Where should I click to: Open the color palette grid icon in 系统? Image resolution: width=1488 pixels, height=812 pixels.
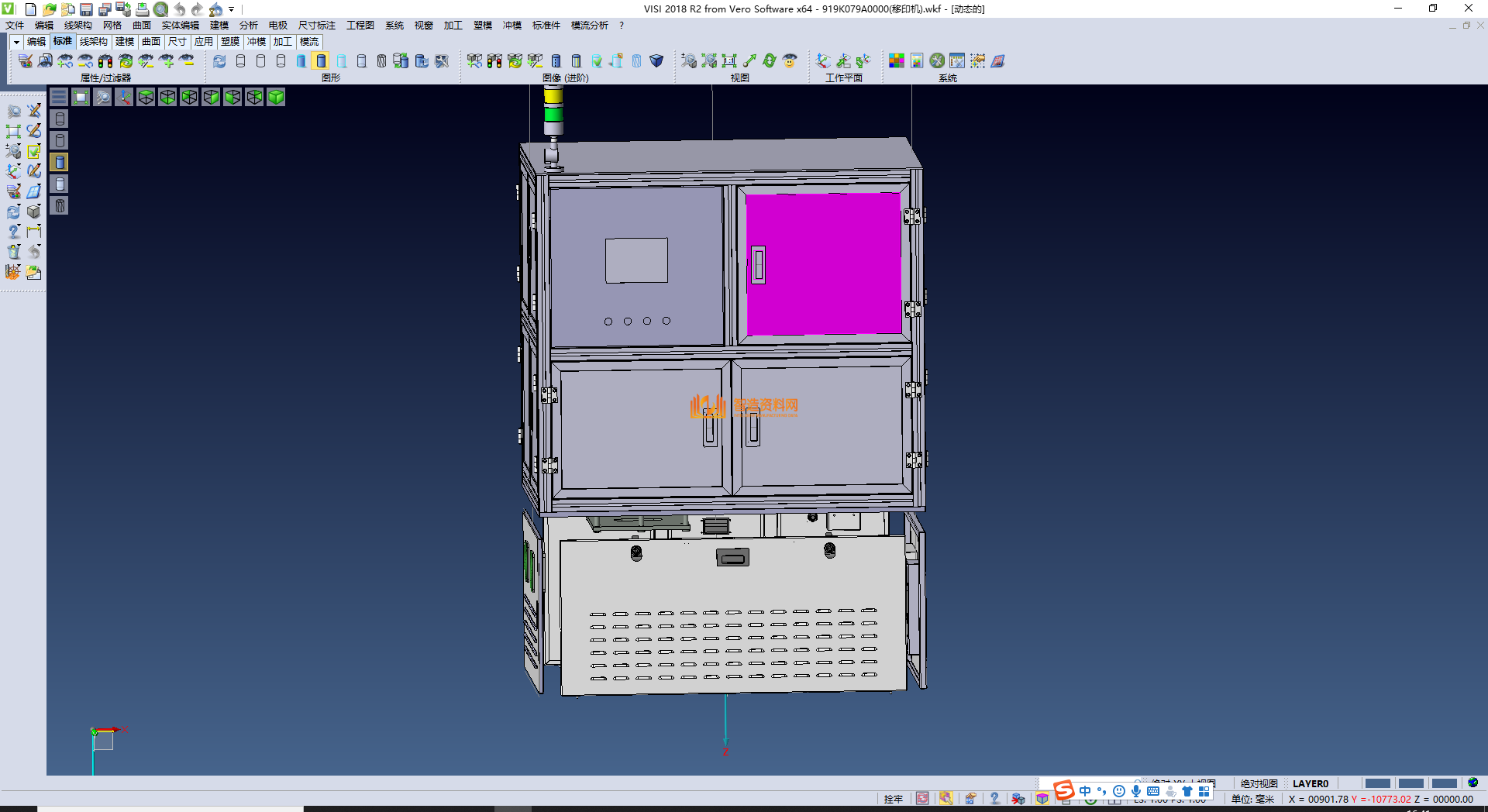point(897,60)
